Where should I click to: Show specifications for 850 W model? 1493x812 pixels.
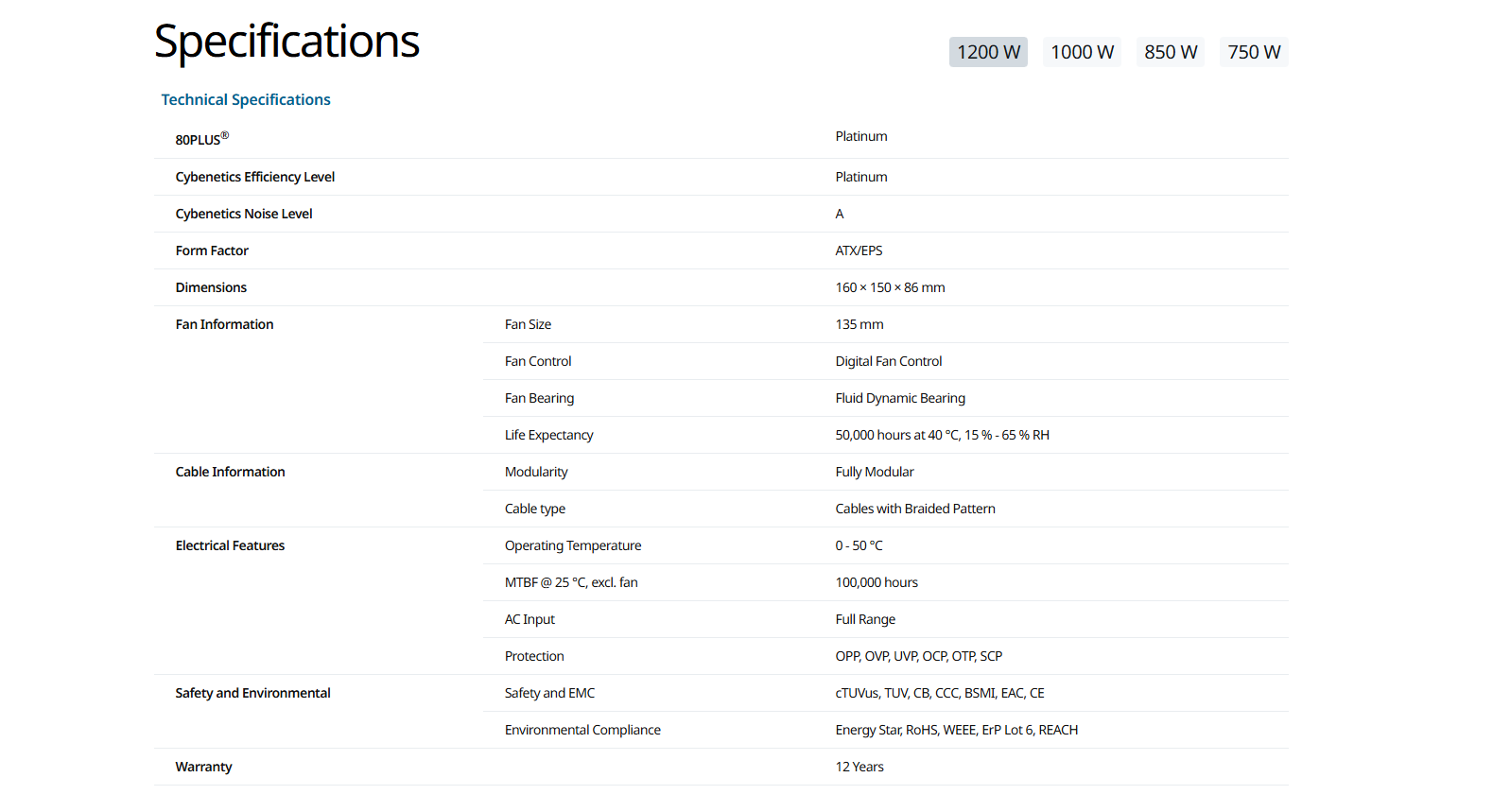point(1170,52)
